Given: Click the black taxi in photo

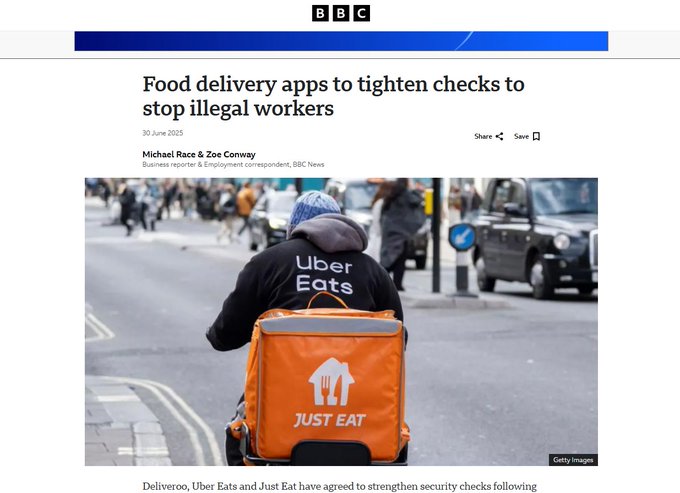Looking at the screenshot, I should coord(536,238).
